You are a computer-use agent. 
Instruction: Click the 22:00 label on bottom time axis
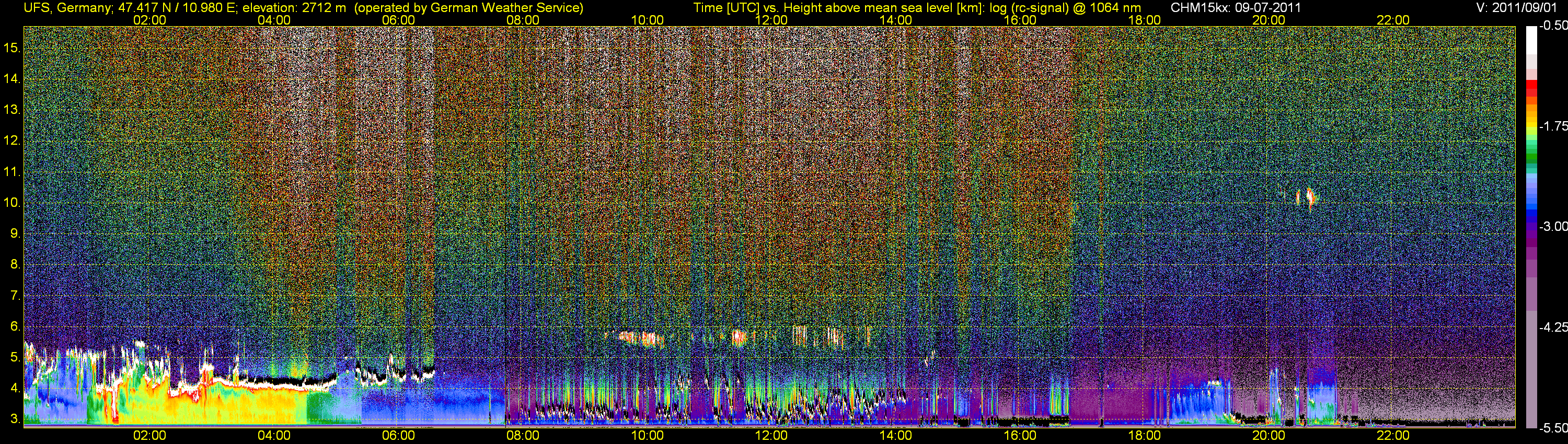point(1393,436)
